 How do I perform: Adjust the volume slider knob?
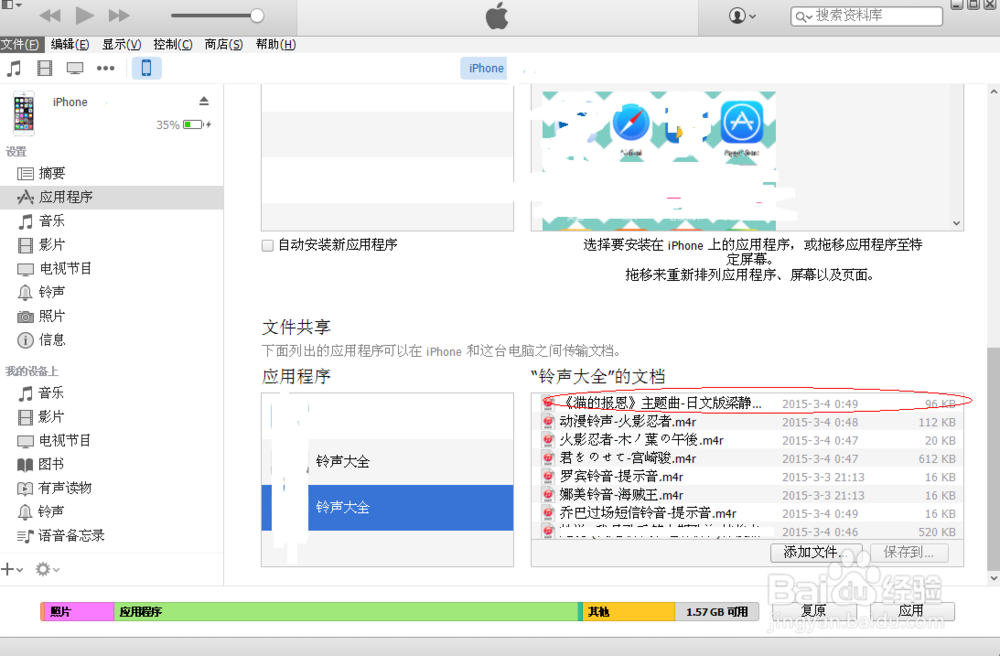(256, 15)
